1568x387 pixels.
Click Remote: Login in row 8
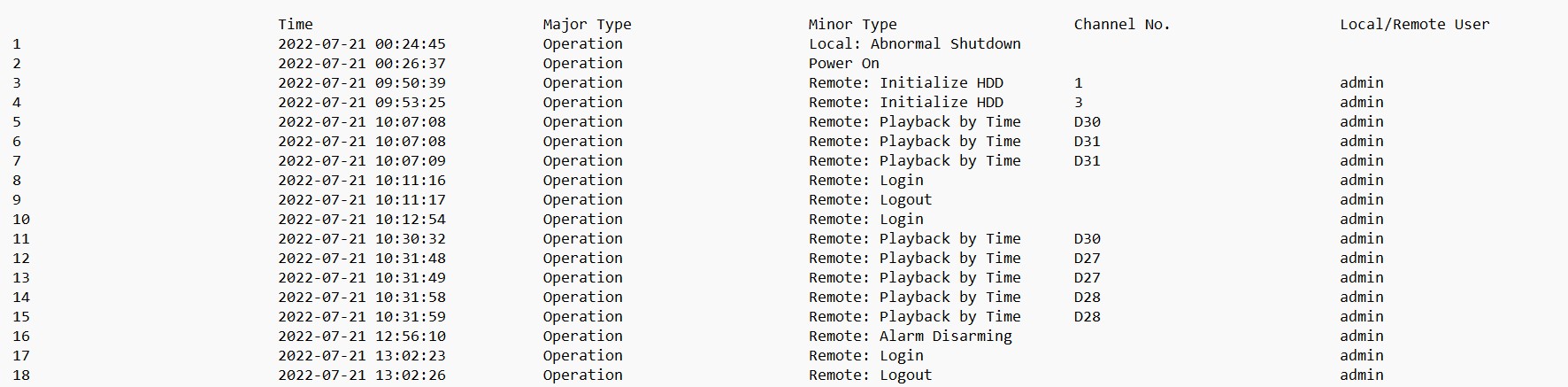click(x=865, y=181)
